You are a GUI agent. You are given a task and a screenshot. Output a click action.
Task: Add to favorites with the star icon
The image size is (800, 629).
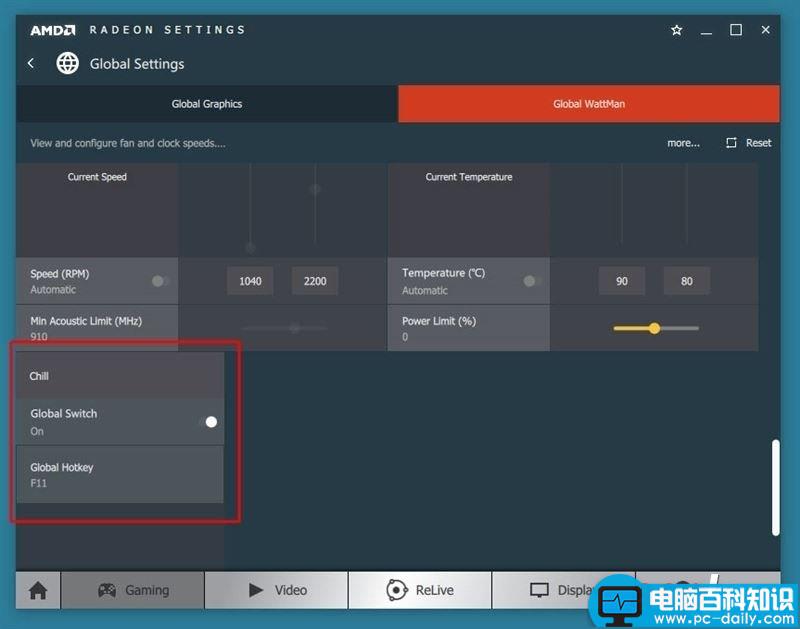click(x=677, y=30)
